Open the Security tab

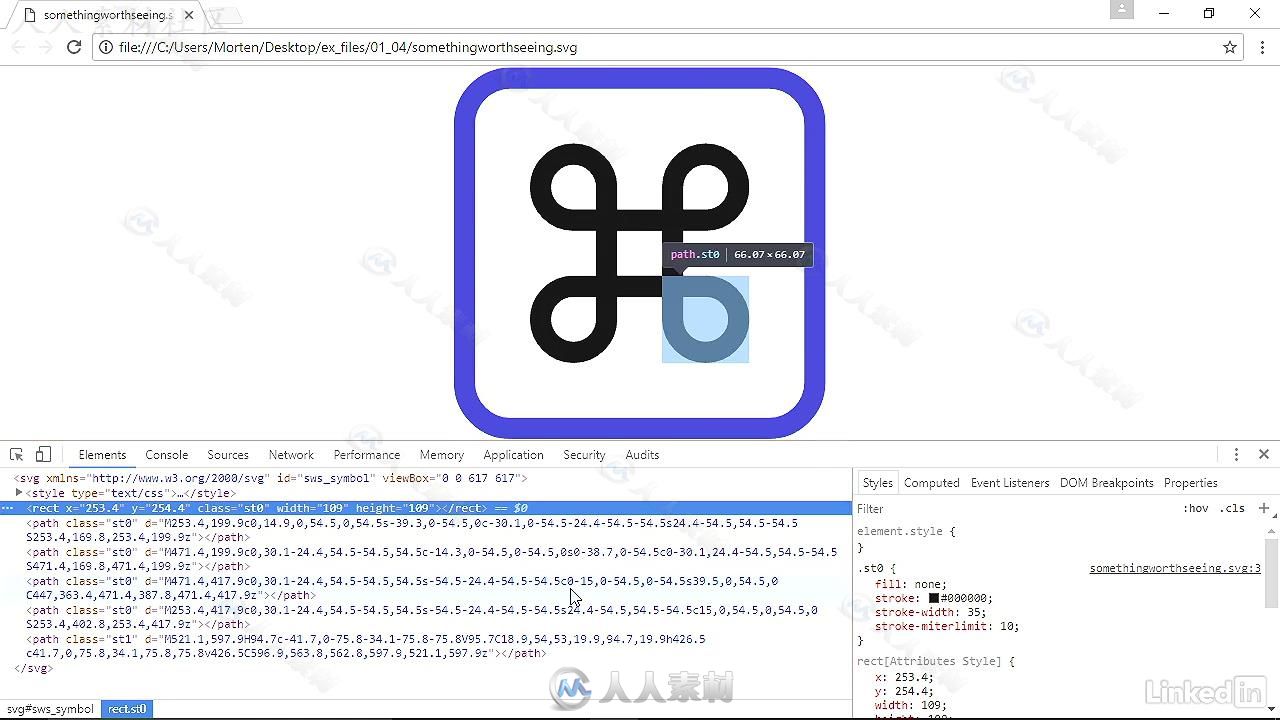pos(584,455)
